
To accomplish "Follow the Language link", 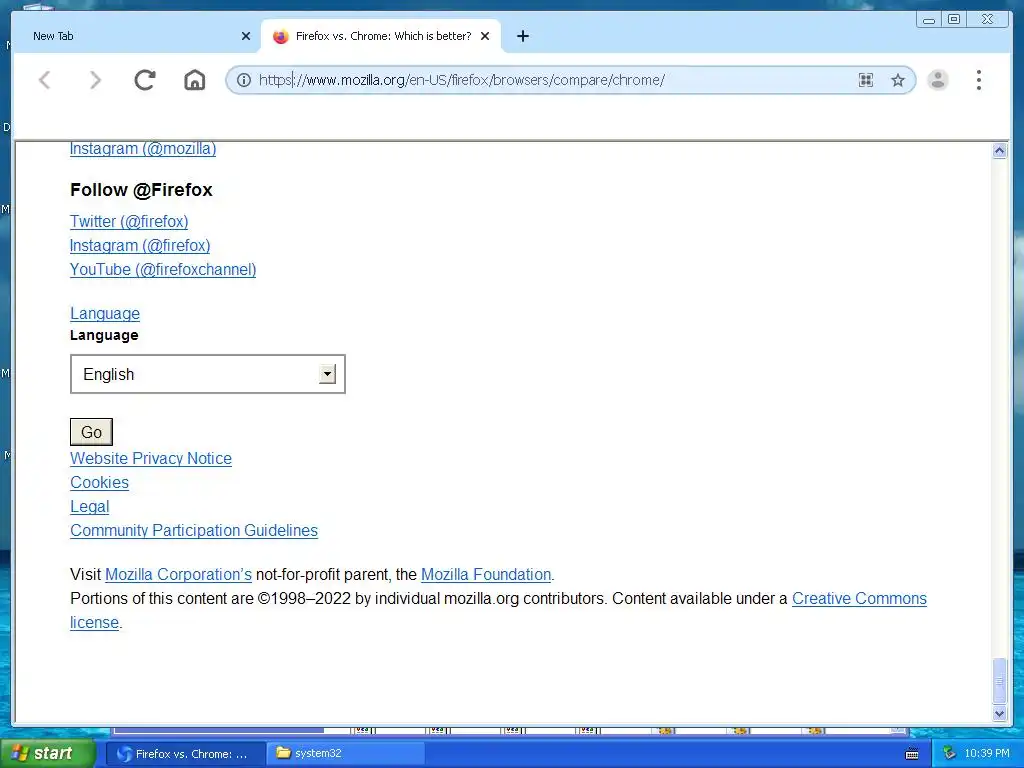I will [x=105, y=313].
